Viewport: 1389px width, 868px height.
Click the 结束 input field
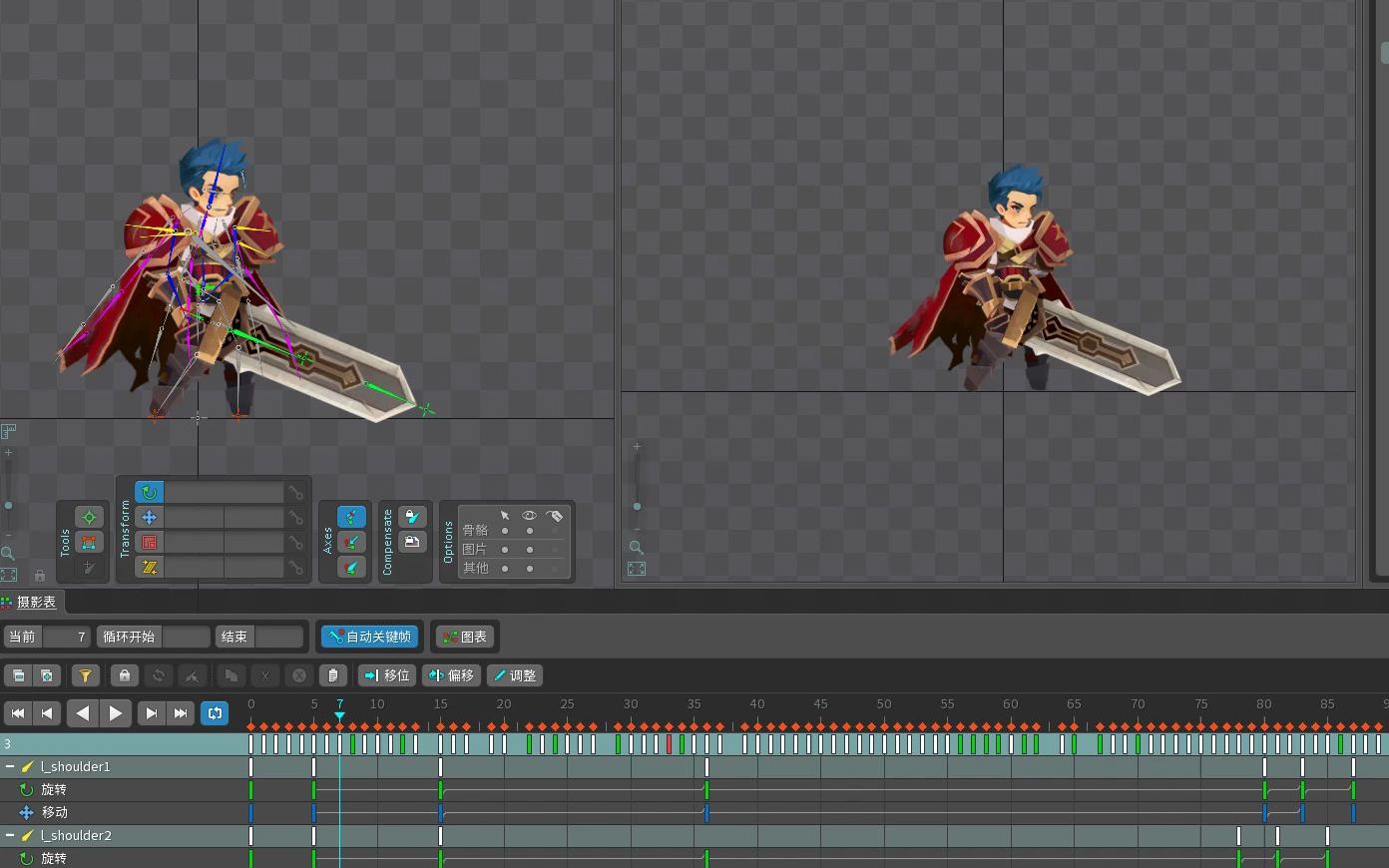point(279,637)
